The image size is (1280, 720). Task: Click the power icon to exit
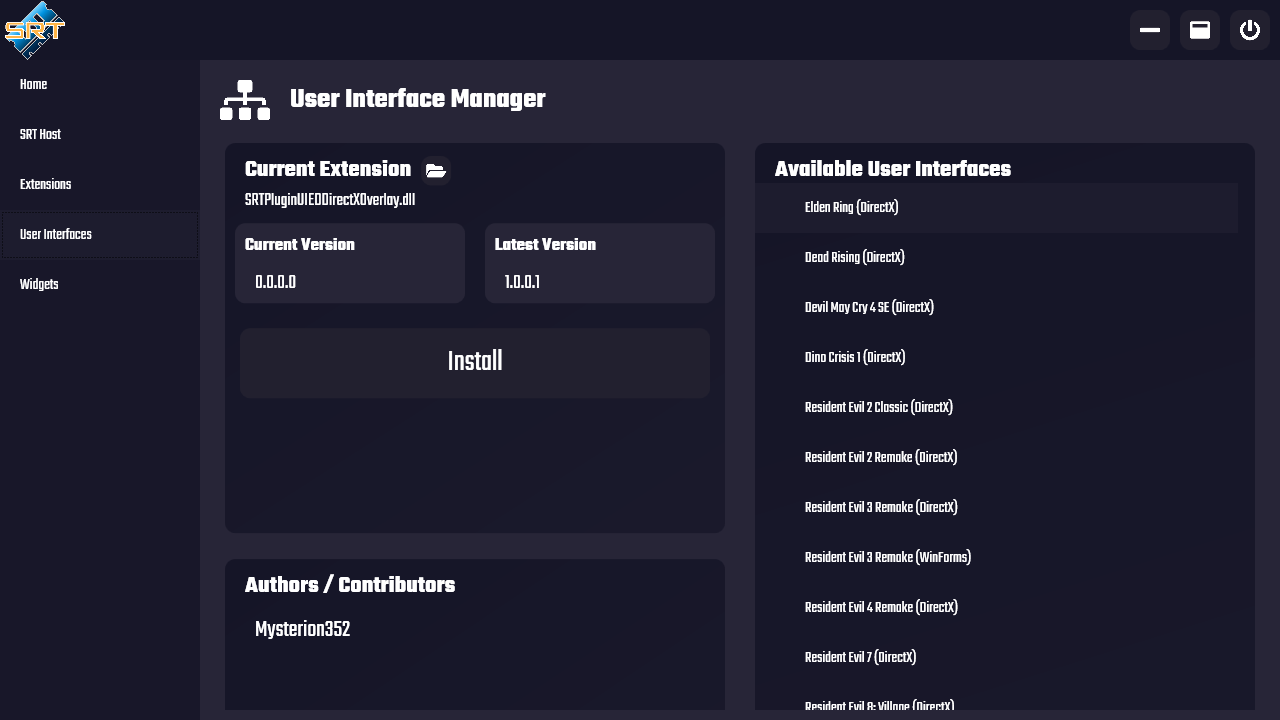(x=1250, y=30)
